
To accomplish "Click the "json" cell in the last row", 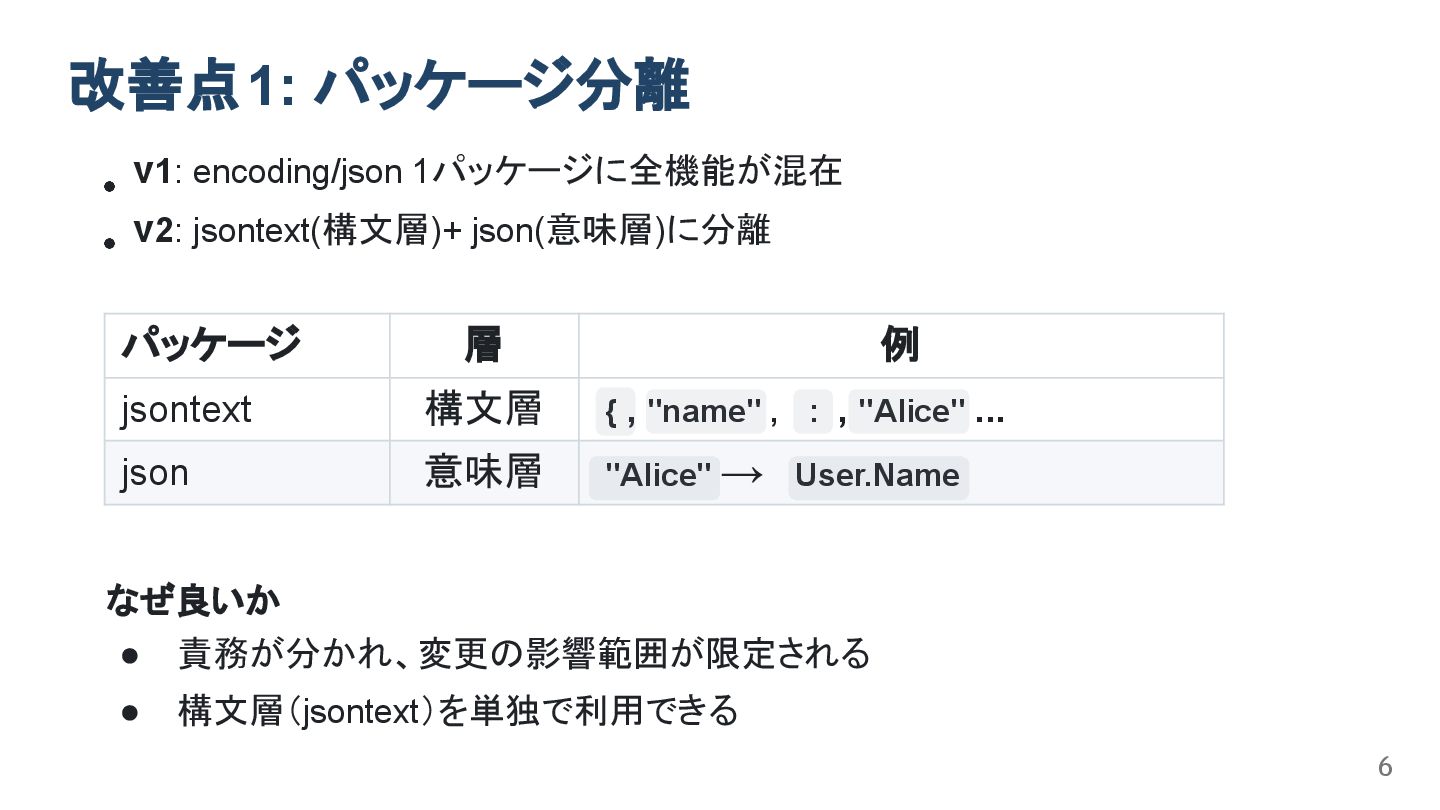I will coord(155,473).
